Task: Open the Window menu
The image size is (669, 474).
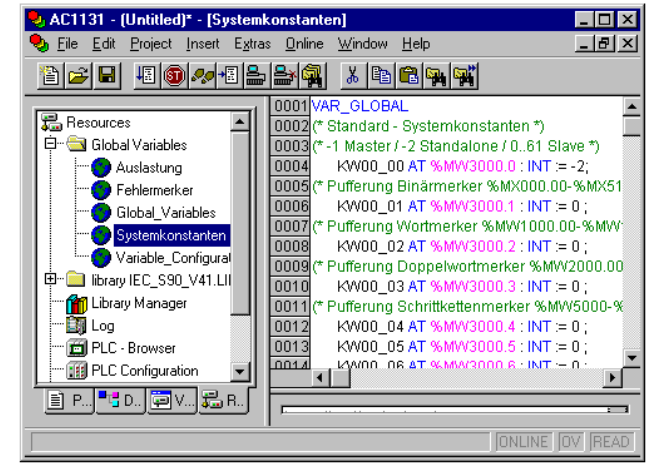Action: click(362, 44)
